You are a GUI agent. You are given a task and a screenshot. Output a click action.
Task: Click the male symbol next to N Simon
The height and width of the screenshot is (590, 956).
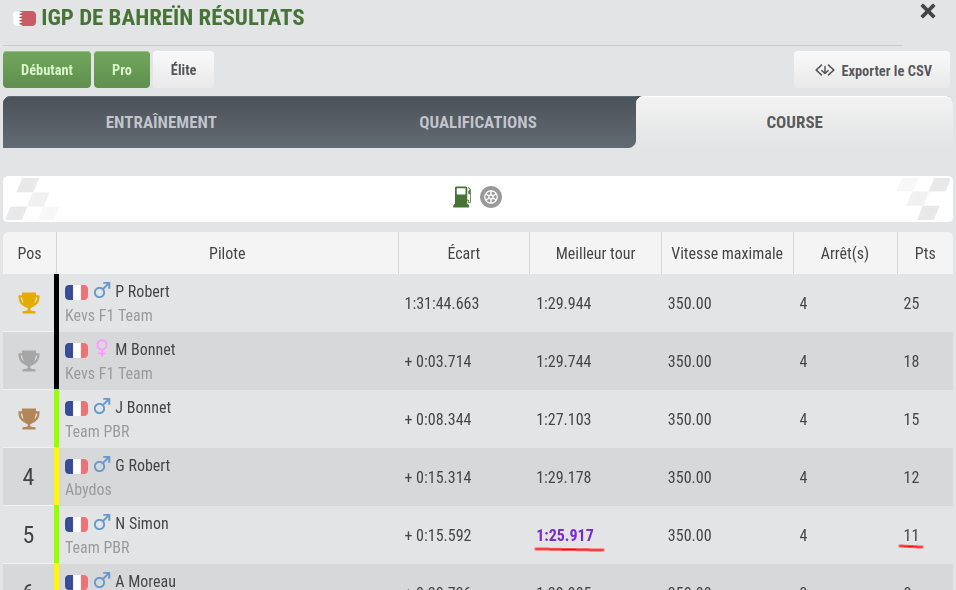pyautogui.click(x=102, y=522)
